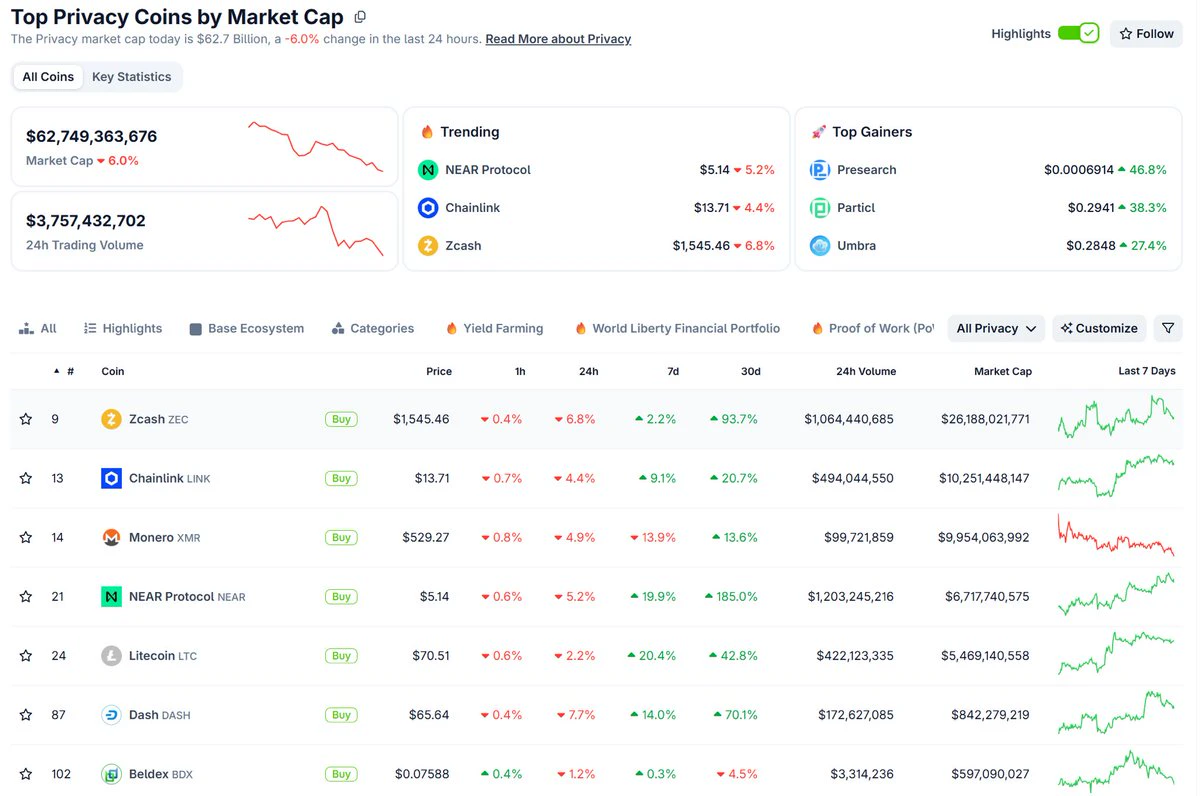Viewport: 1200px width, 796px height.
Task: Click Buy button for Zcash
Action: coord(341,419)
